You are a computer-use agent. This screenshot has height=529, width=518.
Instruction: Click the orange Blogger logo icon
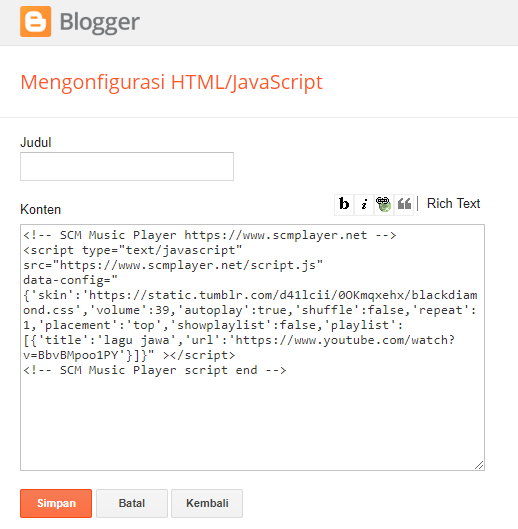click(35, 21)
